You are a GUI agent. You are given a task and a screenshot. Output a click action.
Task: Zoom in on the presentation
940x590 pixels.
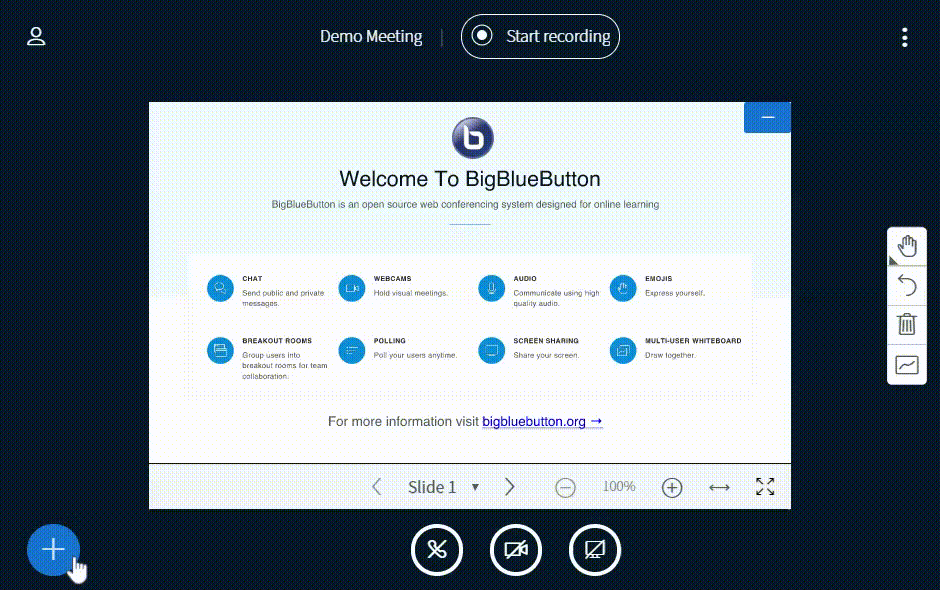pos(672,487)
